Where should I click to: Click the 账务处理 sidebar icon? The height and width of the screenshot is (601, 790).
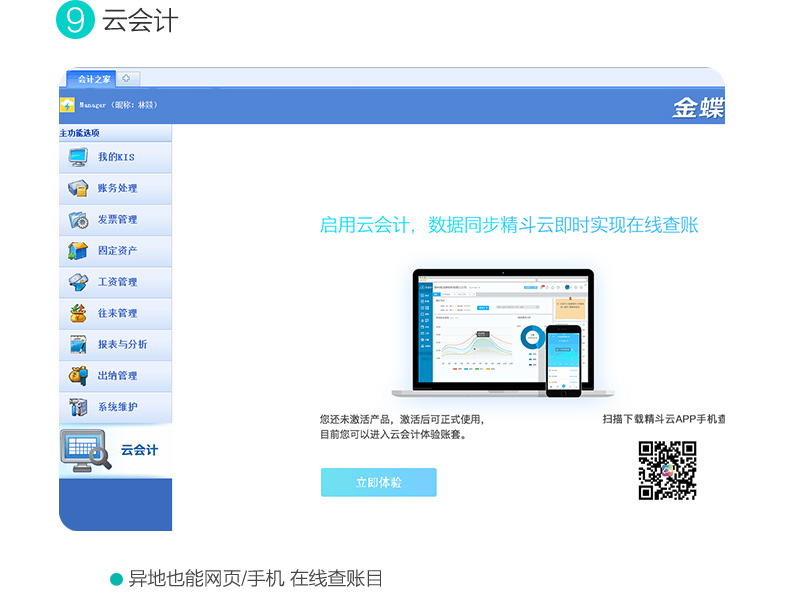(x=78, y=188)
